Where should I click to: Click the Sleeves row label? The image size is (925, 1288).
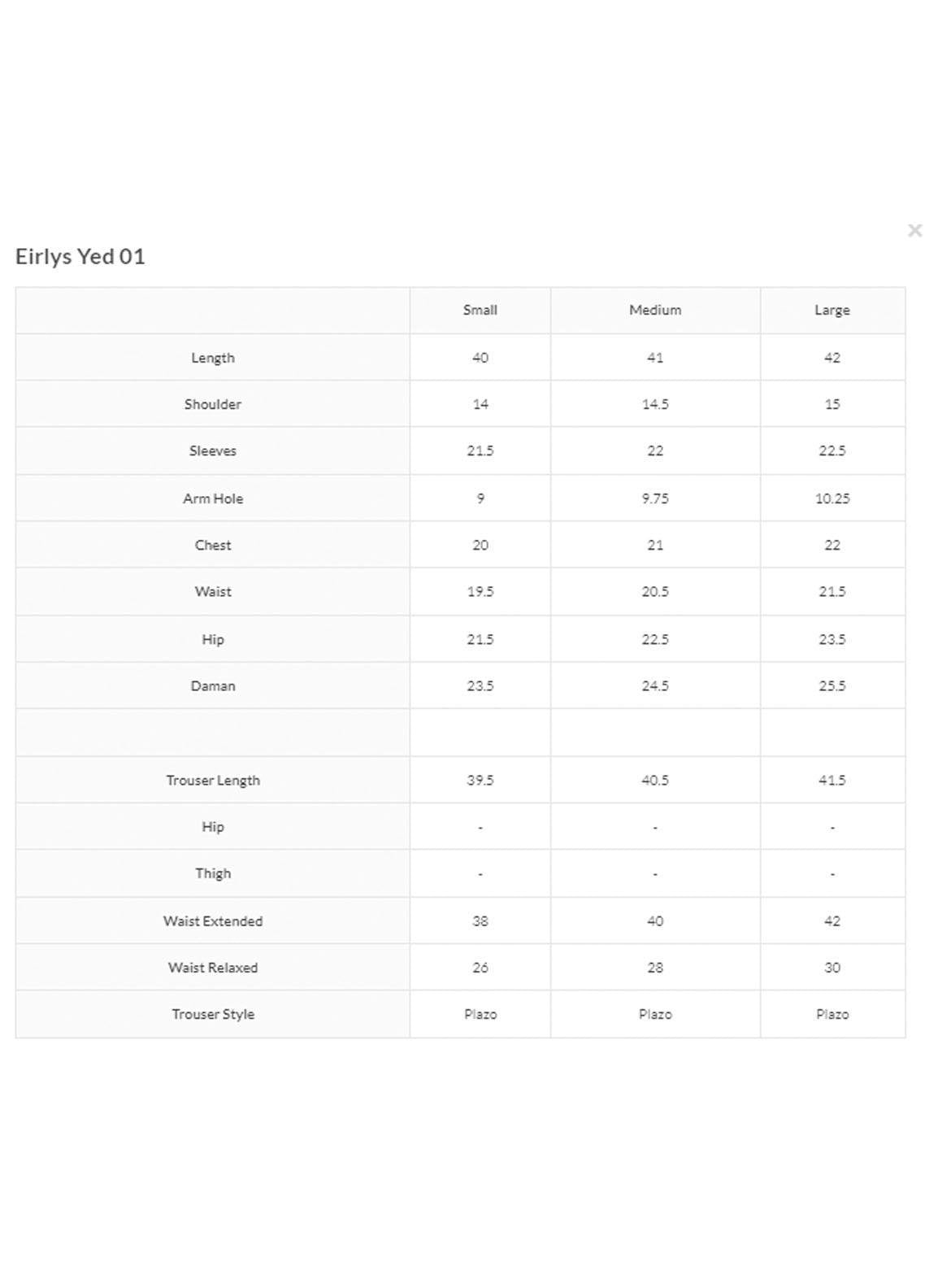[213, 450]
